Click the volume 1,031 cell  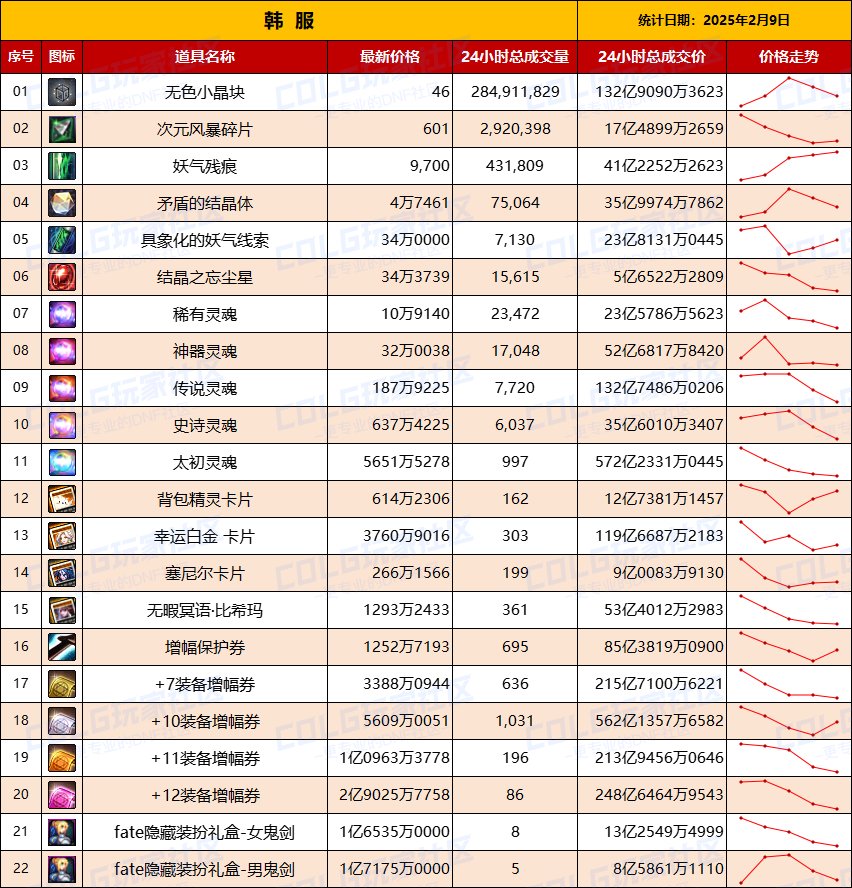coord(515,721)
